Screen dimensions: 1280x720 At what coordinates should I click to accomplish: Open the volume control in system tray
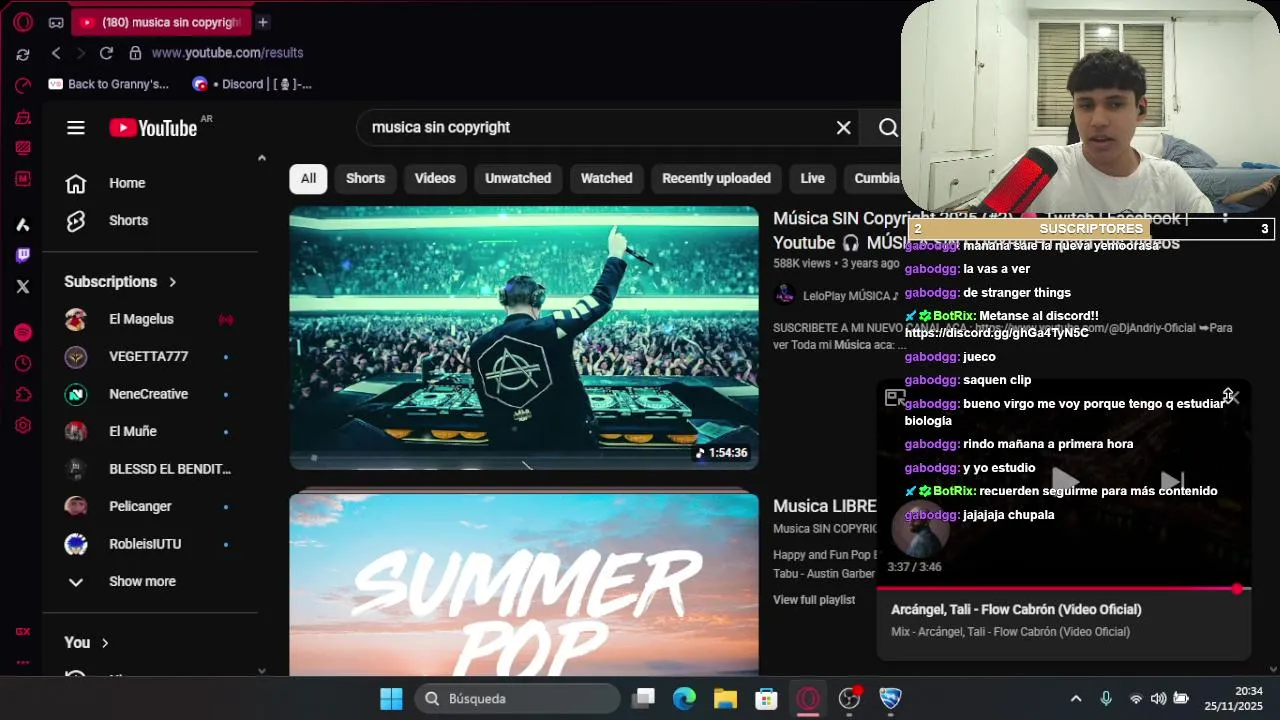coord(1158,698)
